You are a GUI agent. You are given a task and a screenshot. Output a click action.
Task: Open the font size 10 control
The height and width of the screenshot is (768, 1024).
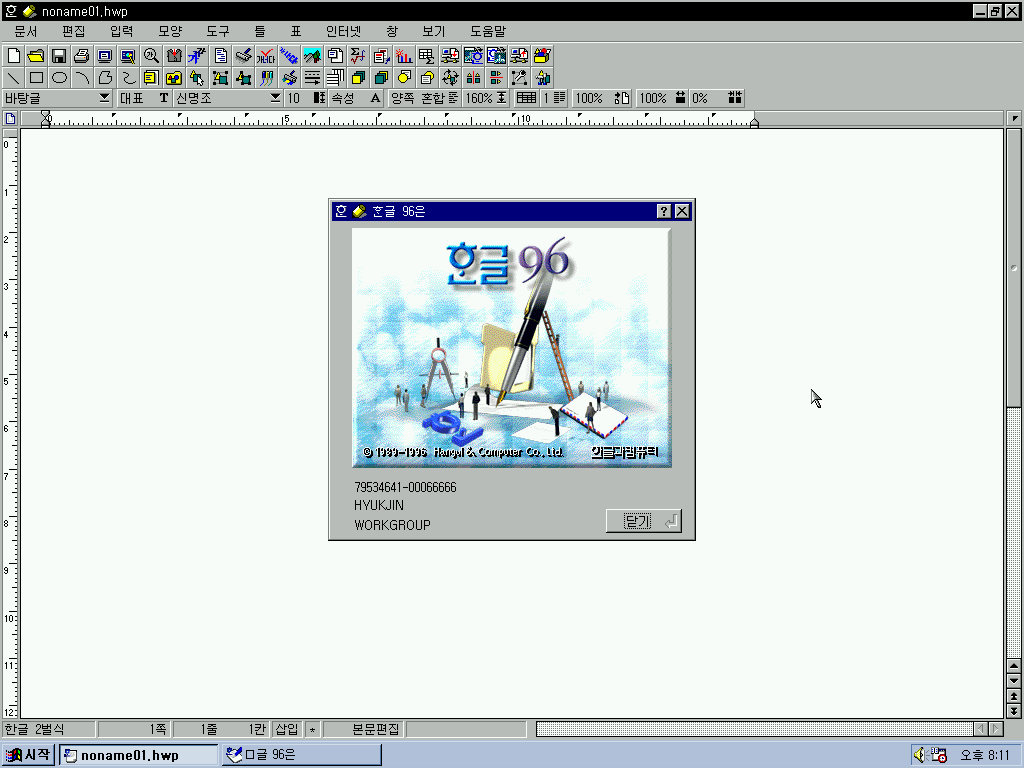point(306,98)
